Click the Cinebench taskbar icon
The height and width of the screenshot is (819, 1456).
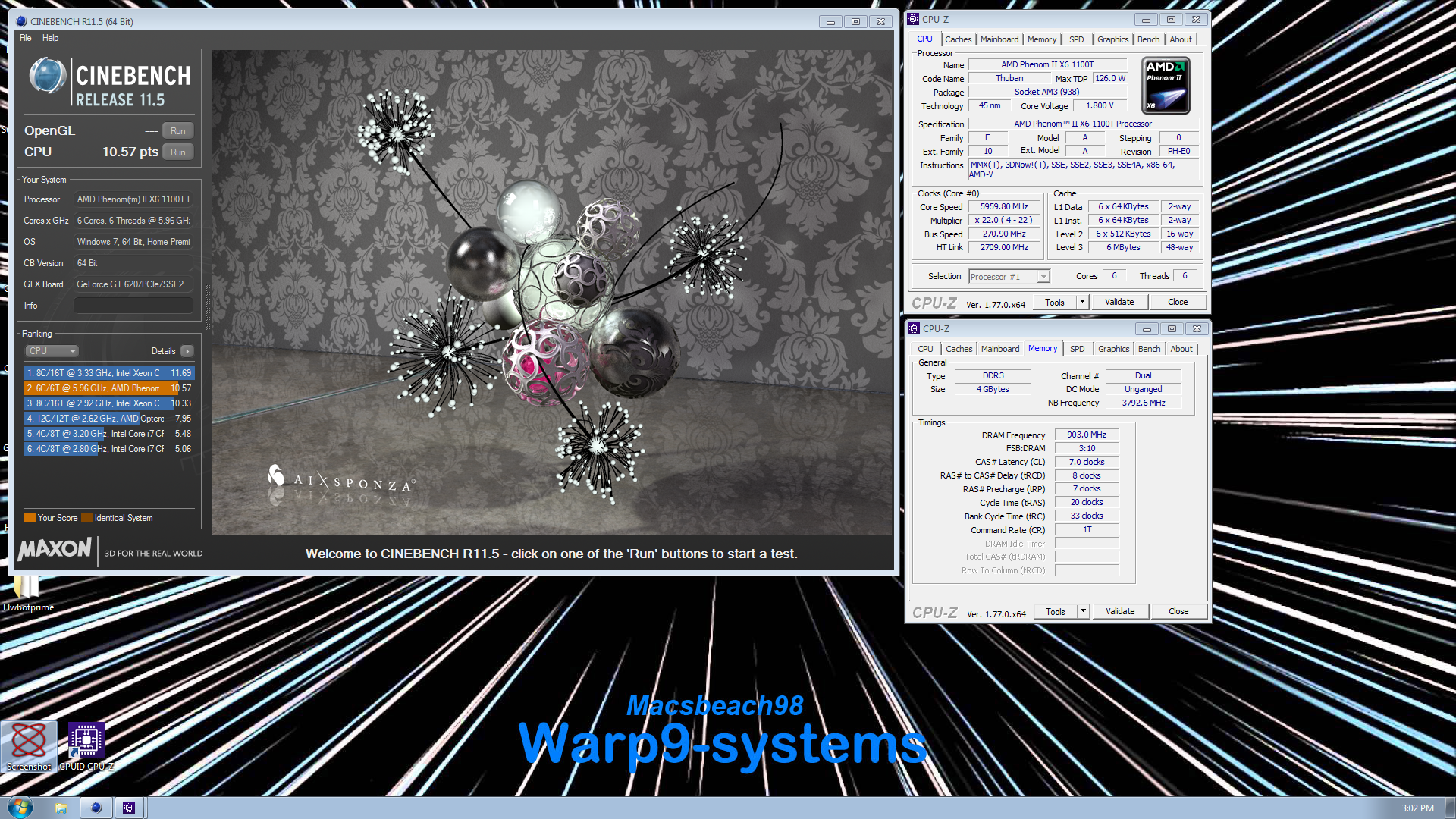coord(96,808)
